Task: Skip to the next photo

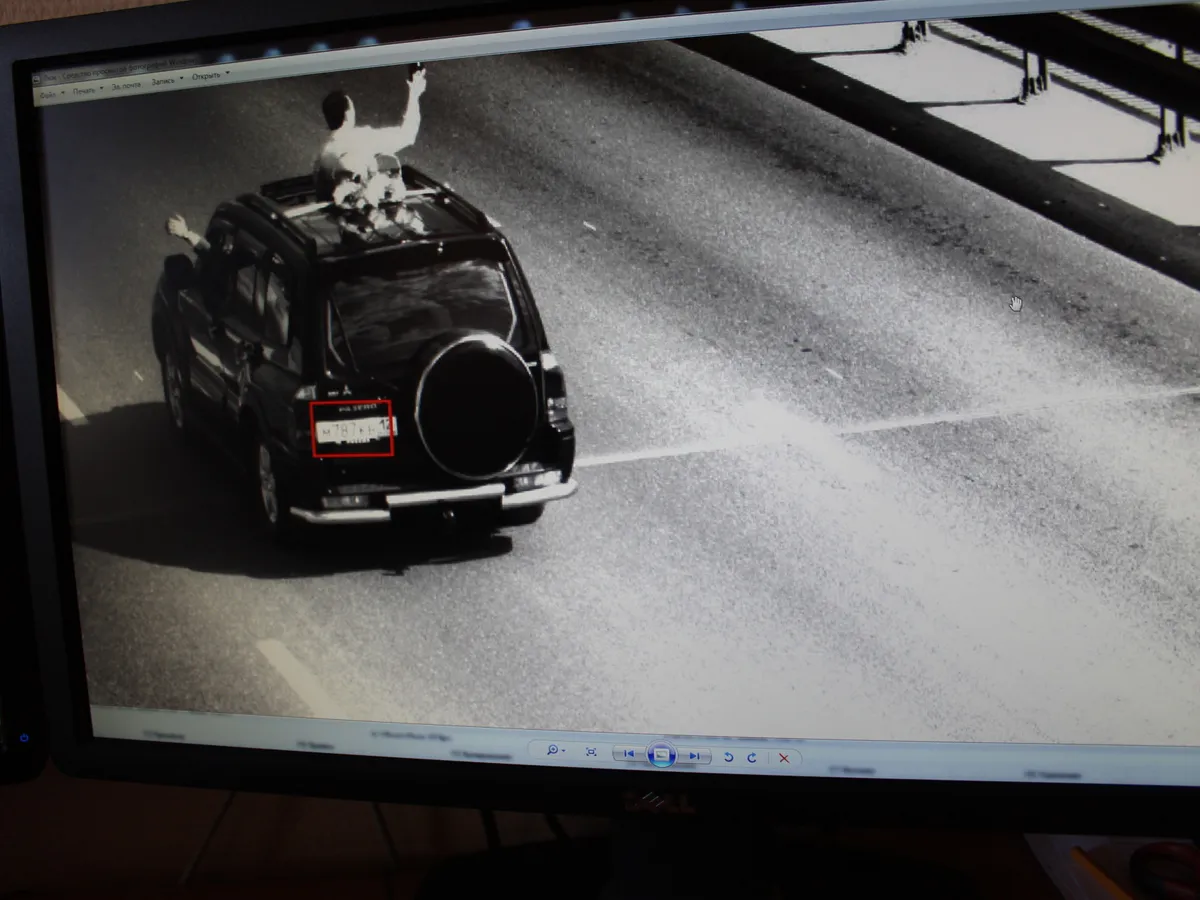Action: coord(694,756)
